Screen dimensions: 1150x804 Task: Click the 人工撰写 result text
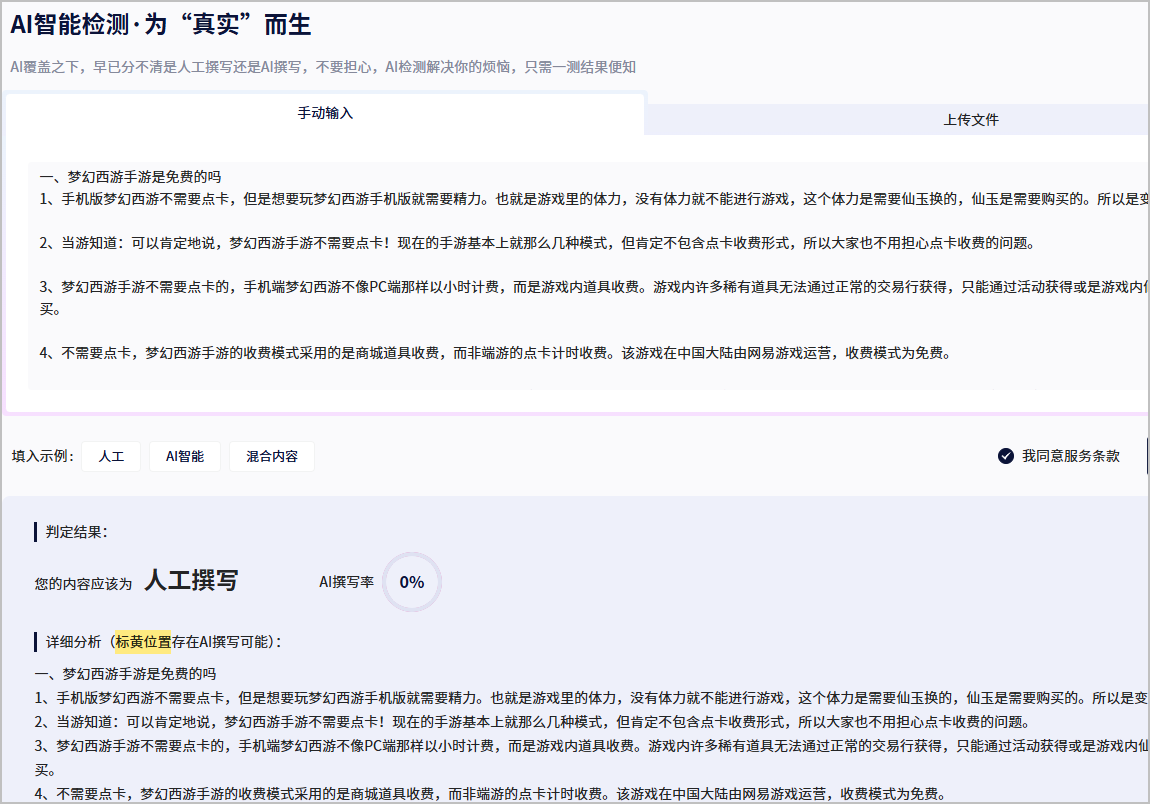point(191,581)
